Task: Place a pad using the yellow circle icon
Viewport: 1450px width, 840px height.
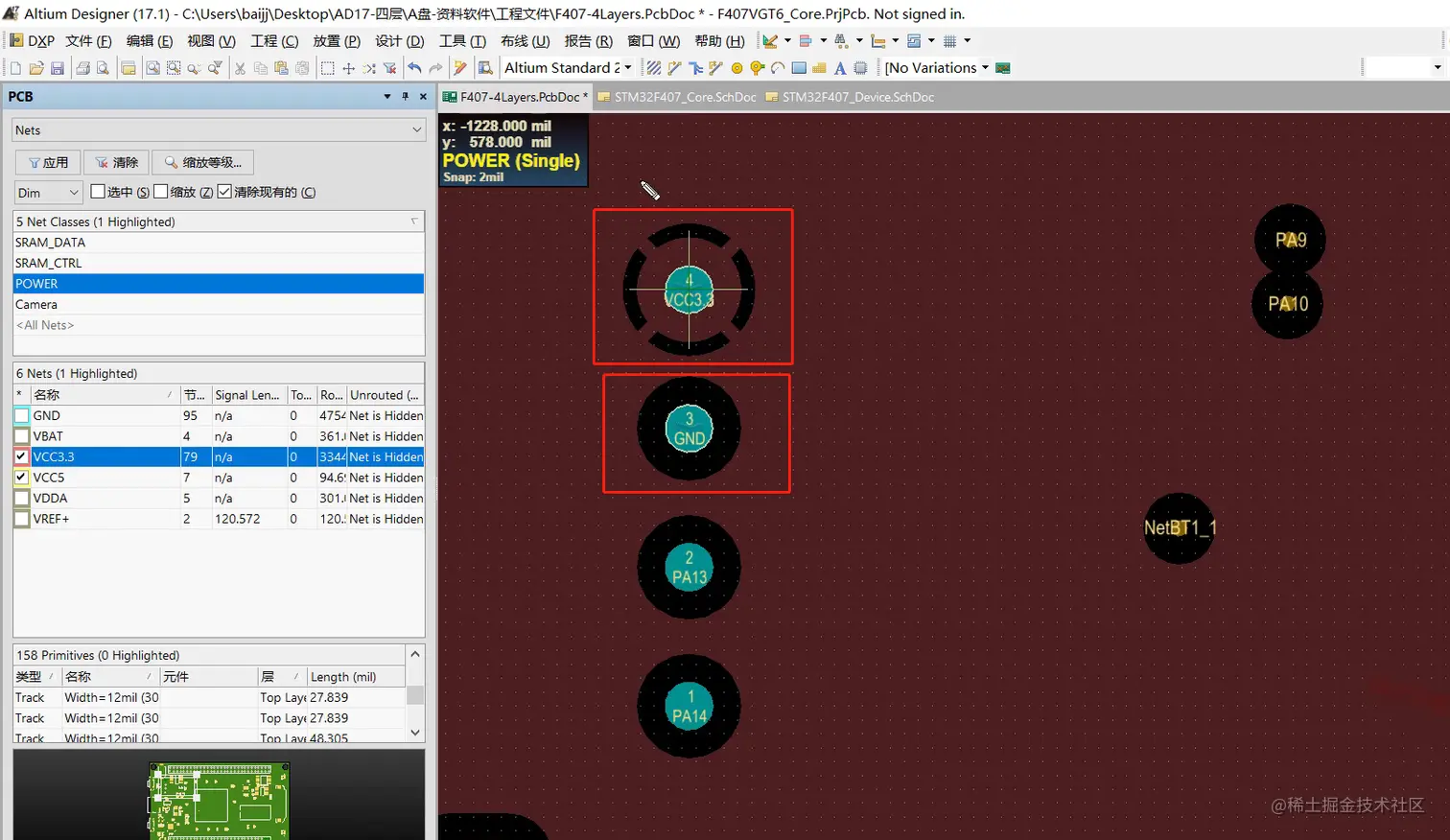Action: [737, 68]
